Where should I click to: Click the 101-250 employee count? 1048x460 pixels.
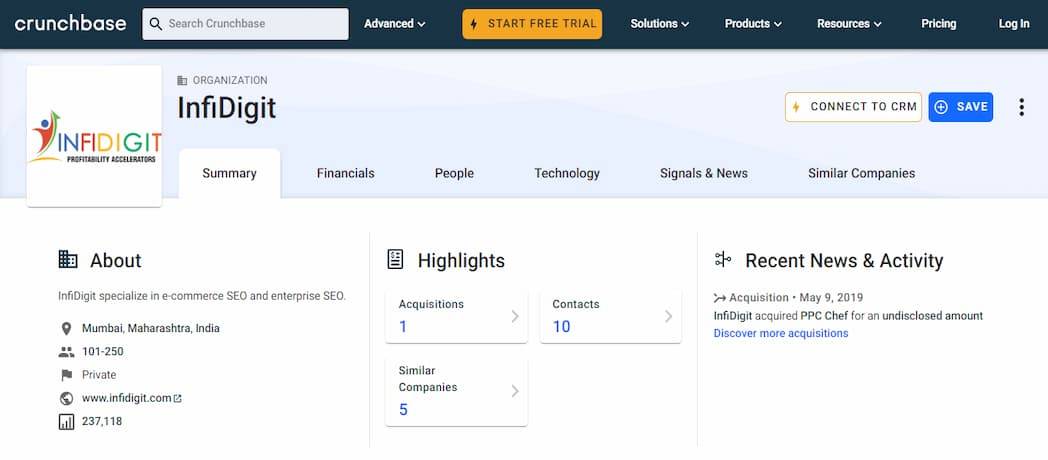point(103,352)
